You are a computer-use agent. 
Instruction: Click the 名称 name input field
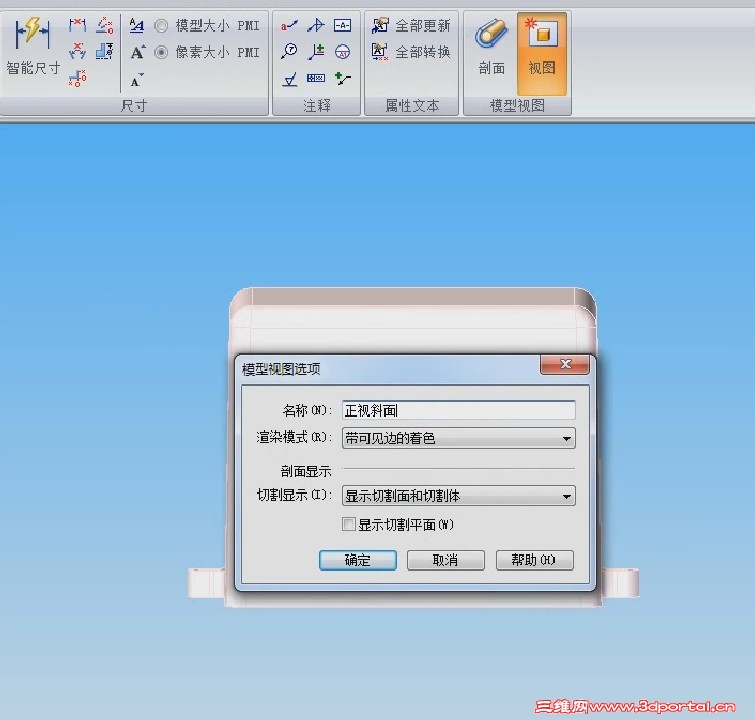tap(458, 410)
